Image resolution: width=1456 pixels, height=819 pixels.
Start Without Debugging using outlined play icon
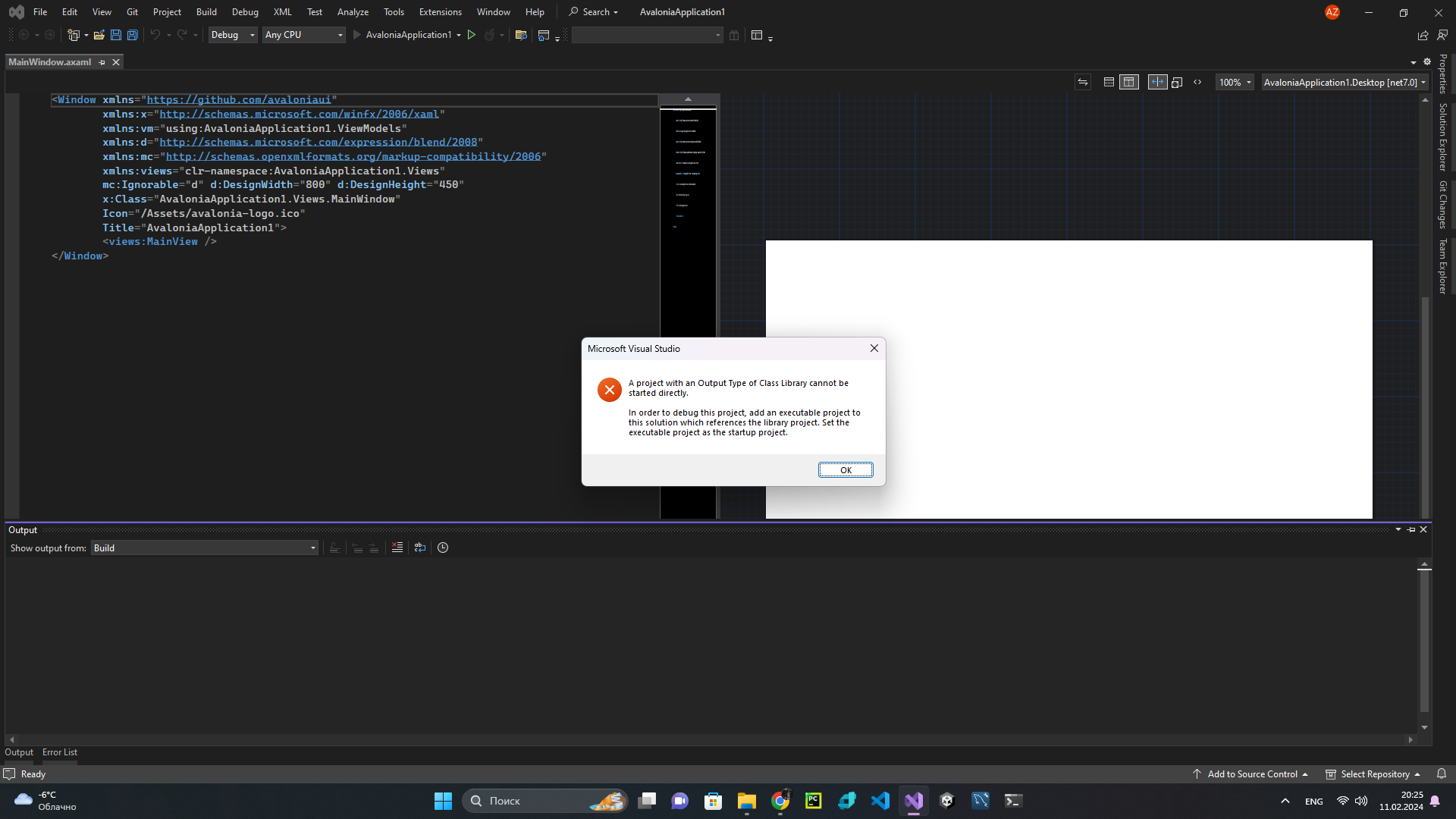coord(471,35)
